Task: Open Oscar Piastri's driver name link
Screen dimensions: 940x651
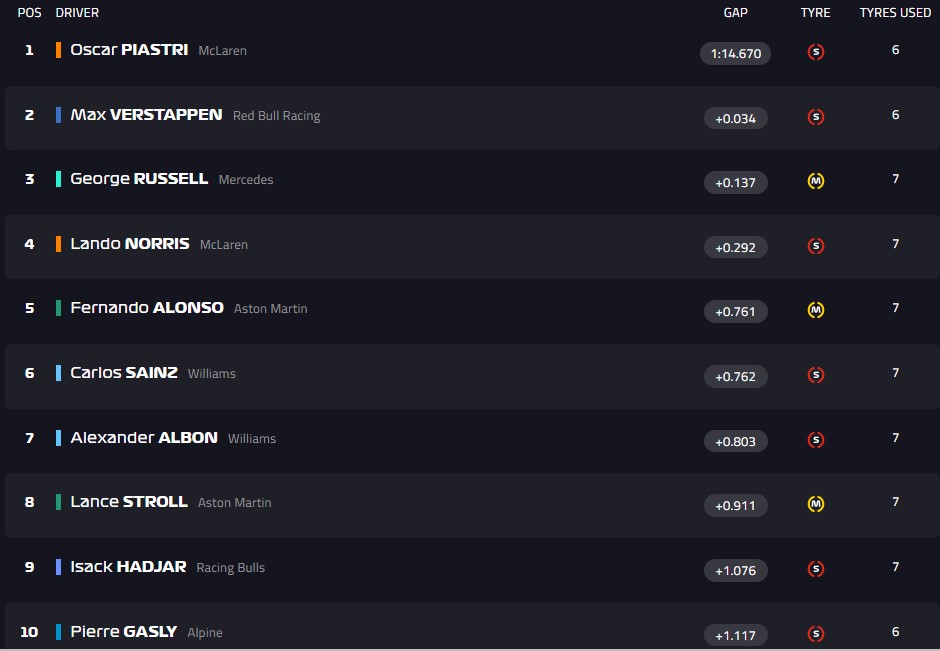Action: (129, 50)
